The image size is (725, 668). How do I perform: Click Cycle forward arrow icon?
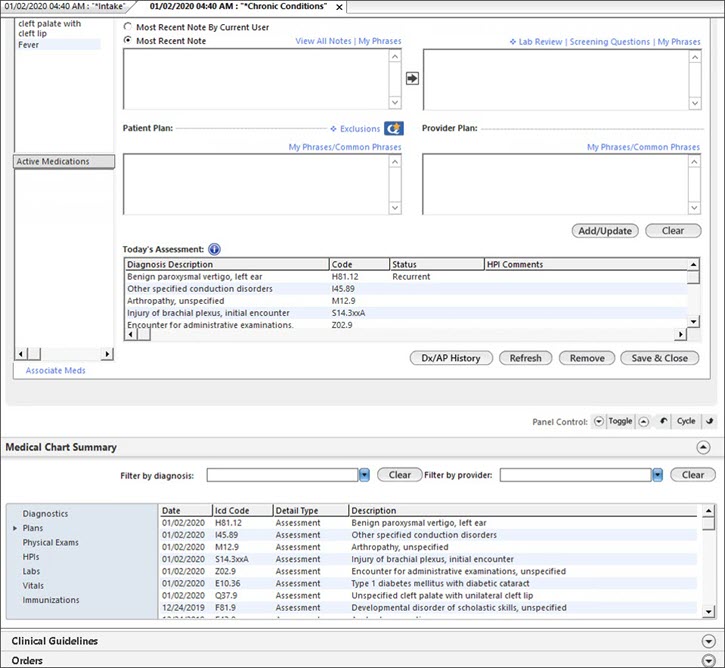click(x=709, y=421)
